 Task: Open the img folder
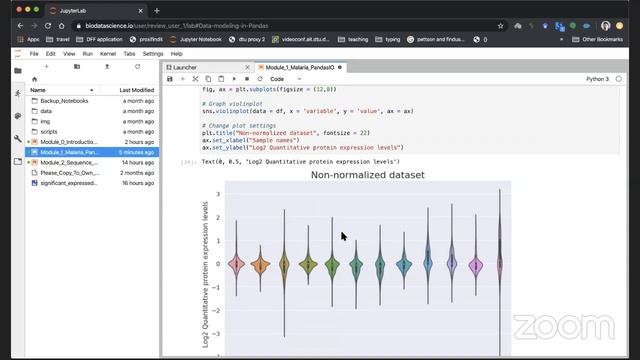point(92,122)
